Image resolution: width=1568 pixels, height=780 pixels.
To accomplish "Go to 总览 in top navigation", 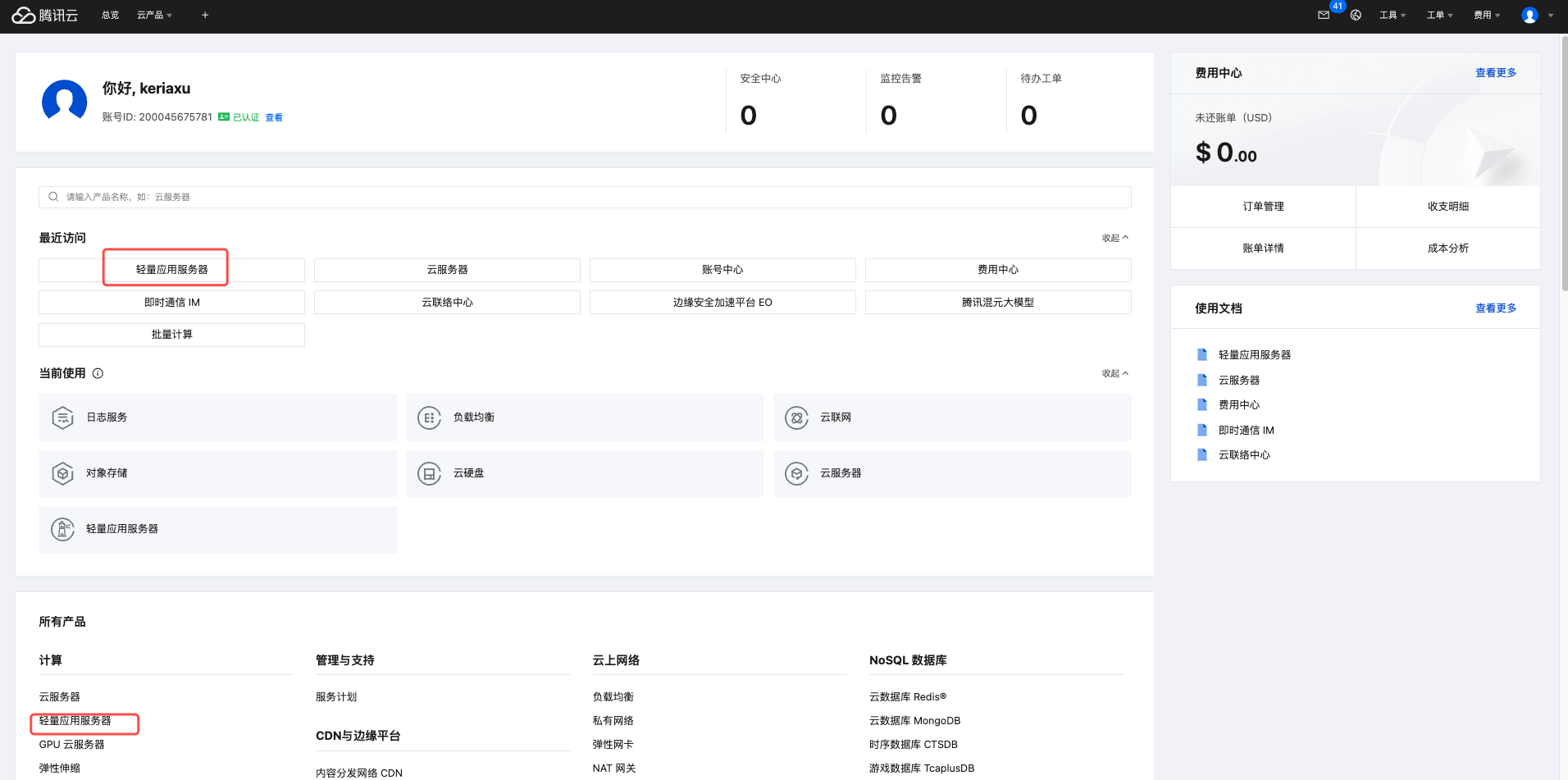I will [x=110, y=16].
